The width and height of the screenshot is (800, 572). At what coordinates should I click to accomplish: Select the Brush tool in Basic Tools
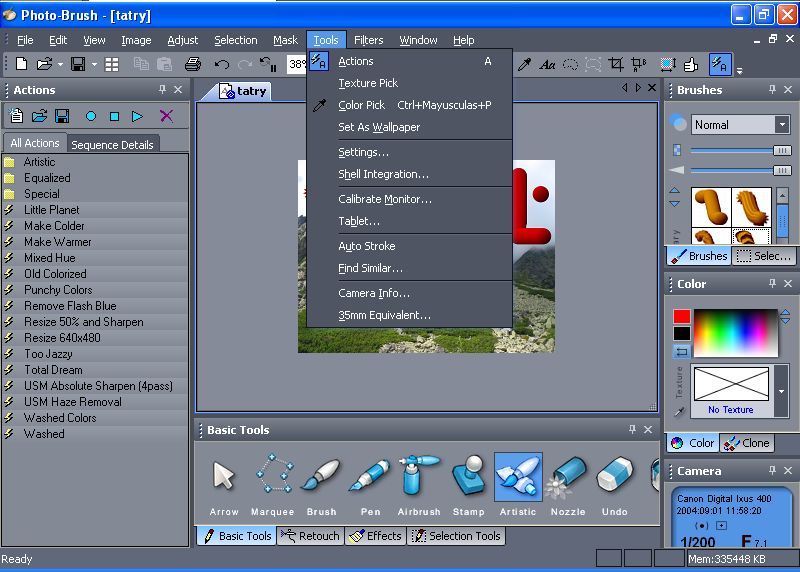[x=321, y=484]
